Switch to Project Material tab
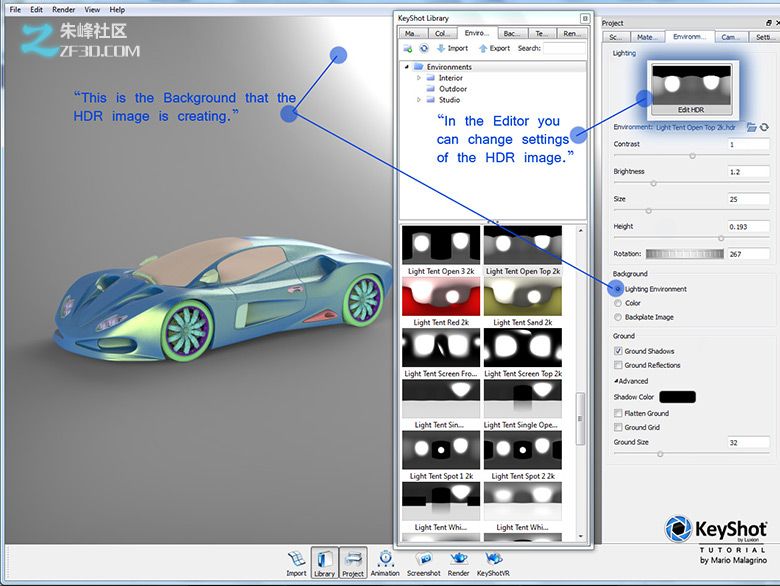Screen dimensions: 780x586 tap(648, 37)
